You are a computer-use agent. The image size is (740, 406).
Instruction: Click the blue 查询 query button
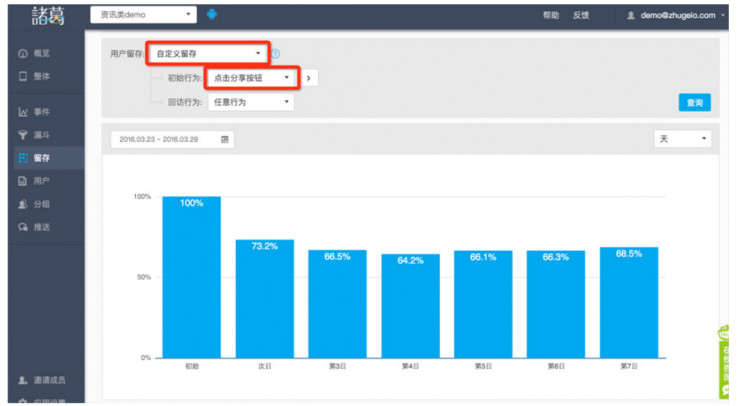click(694, 102)
